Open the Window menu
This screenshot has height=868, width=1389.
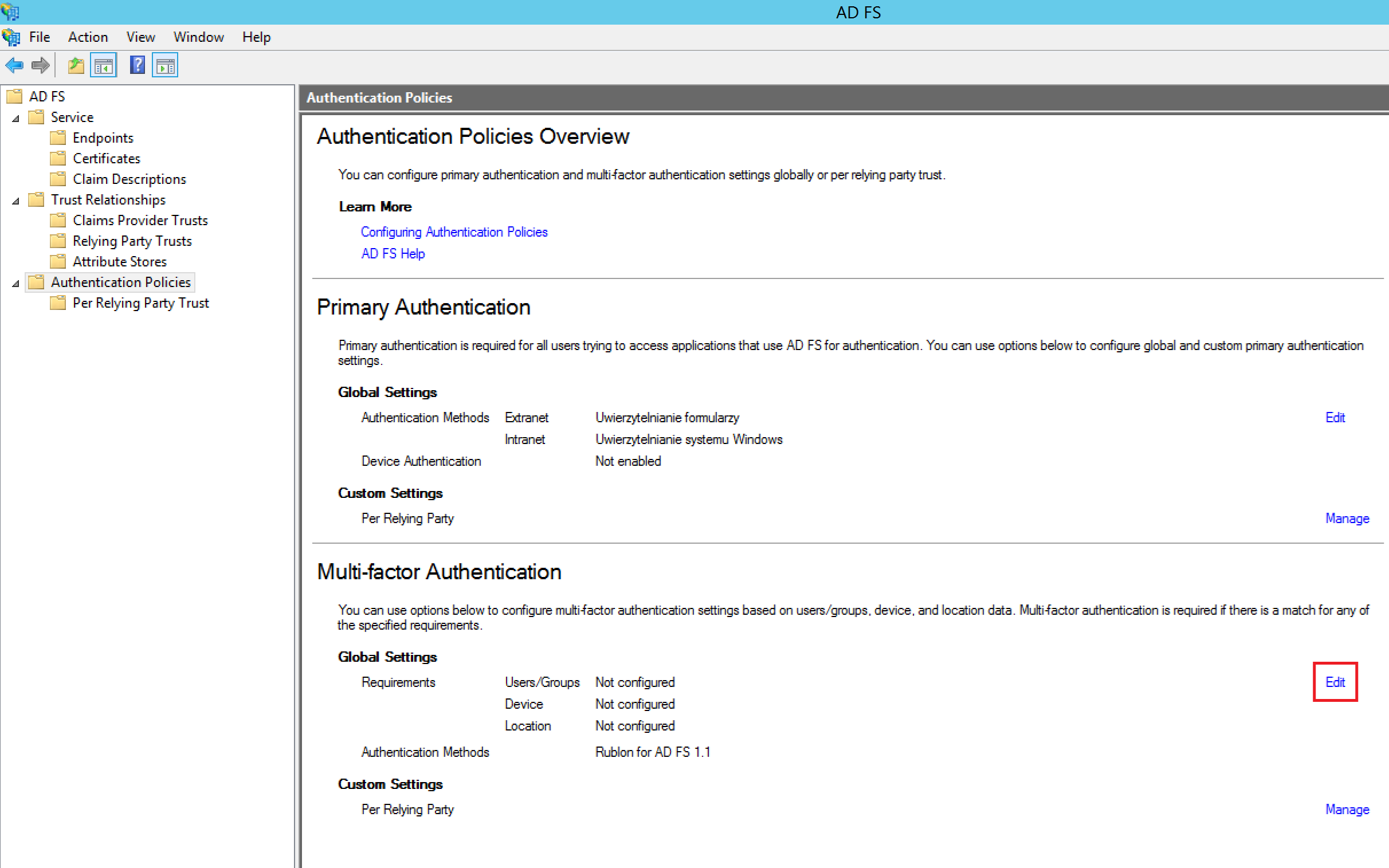[x=199, y=37]
